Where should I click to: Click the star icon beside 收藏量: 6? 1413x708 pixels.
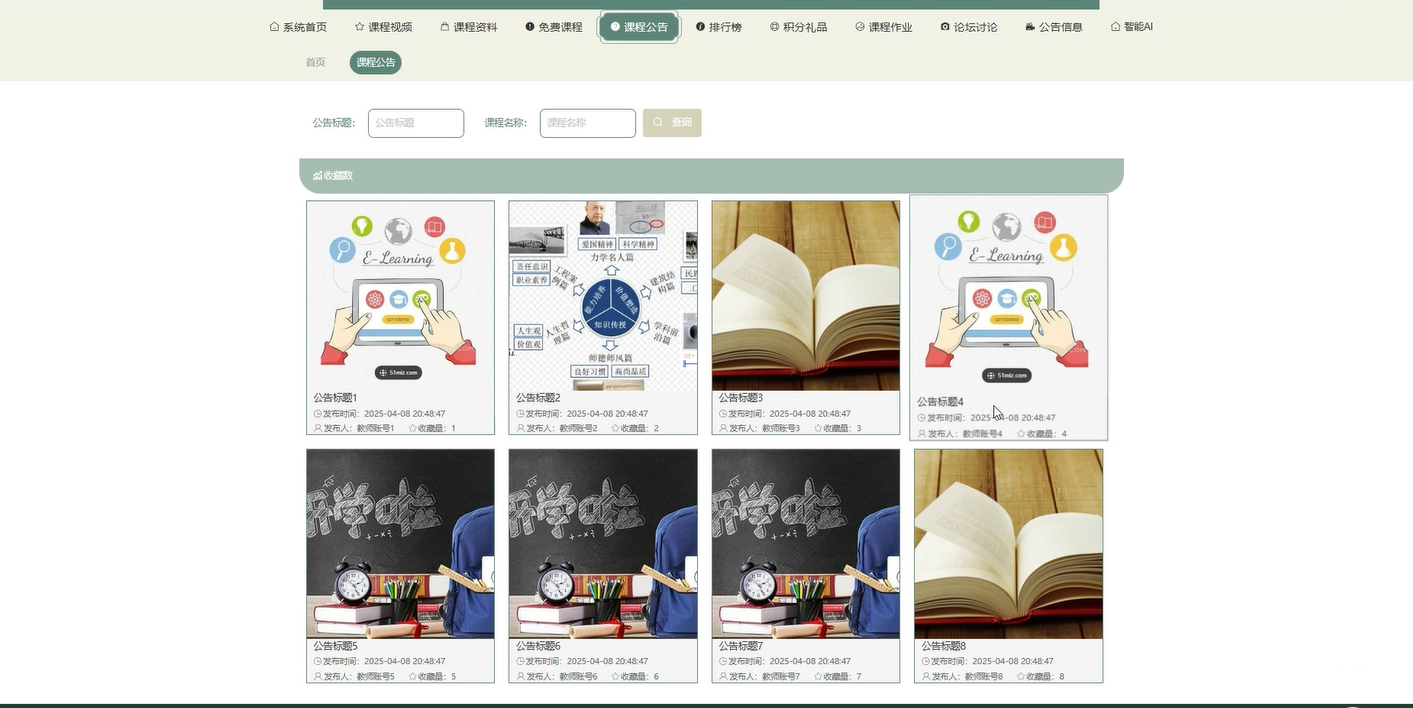coord(615,677)
